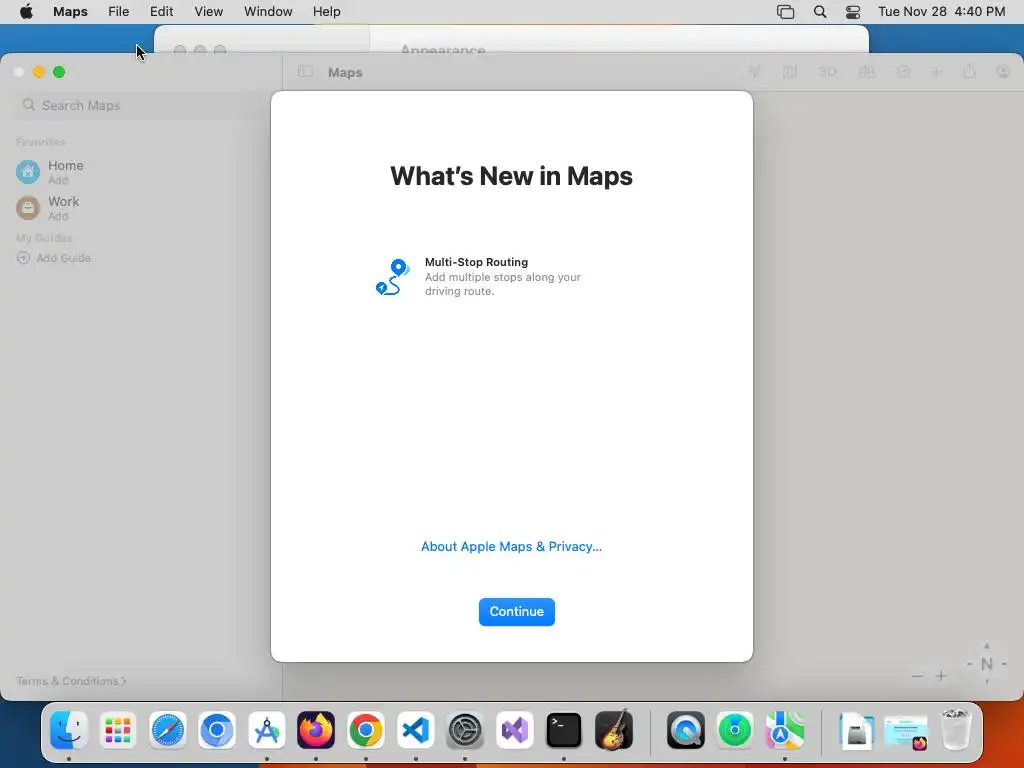
Task: Open Trash from the Dock
Action: [956, 730]
